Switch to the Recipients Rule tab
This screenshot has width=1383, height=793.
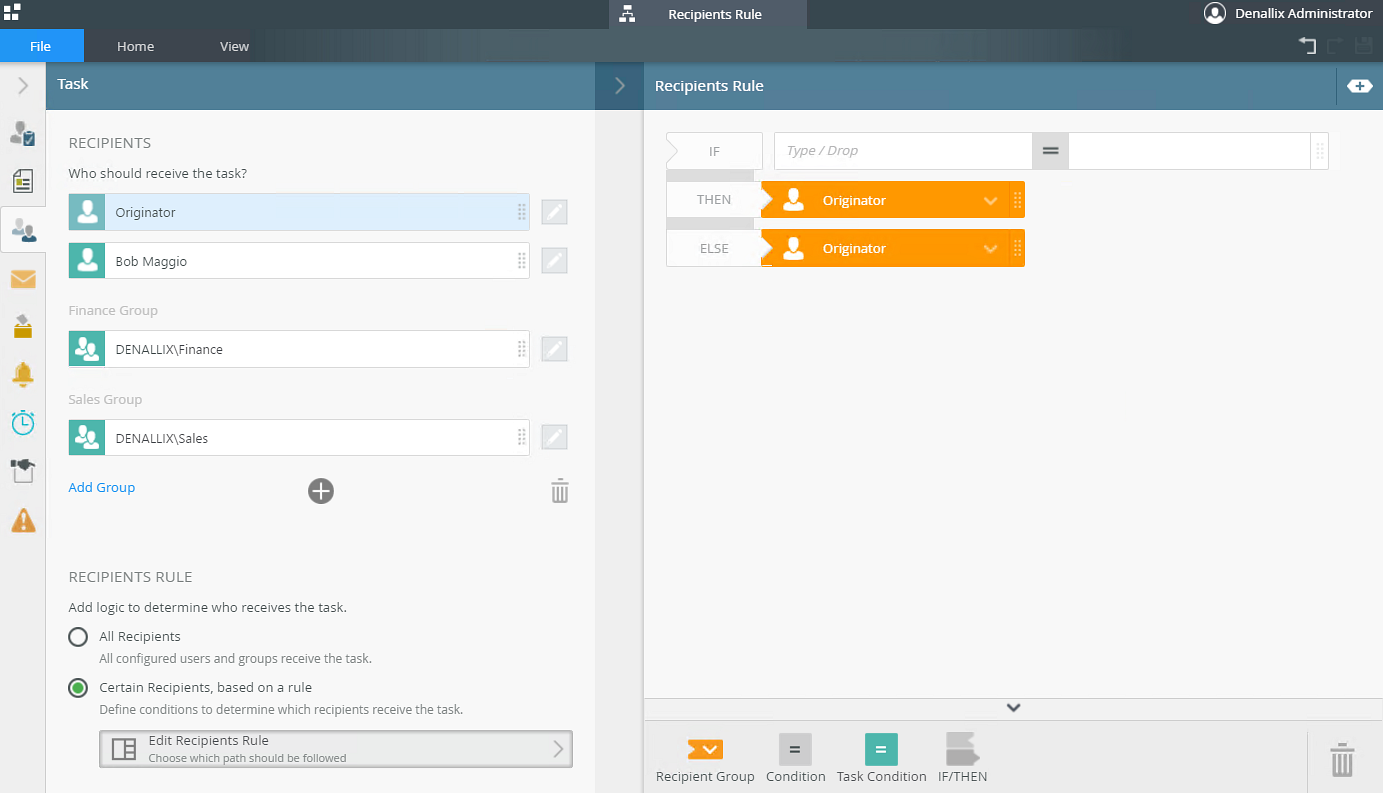[x=707, y=15]
